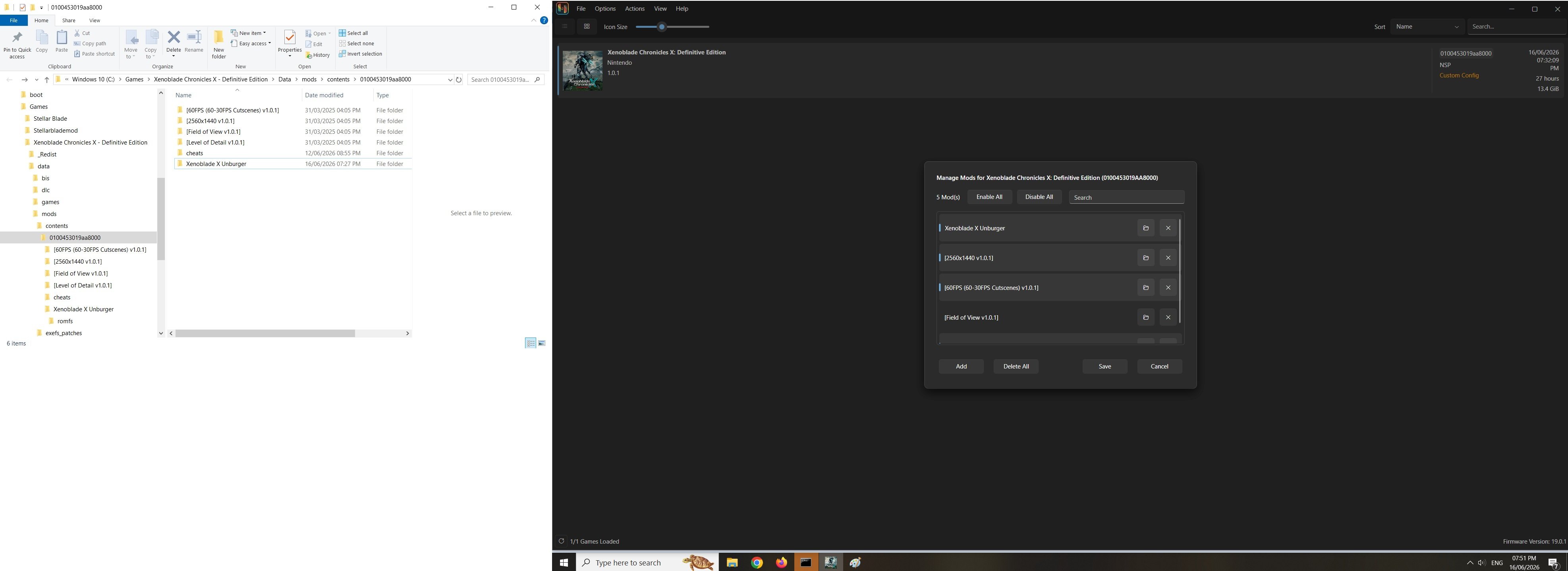The width and height of the screenshot is (1568, 571).
Task: Switch Ryujinx to list view layout
Action: tap(564, 26)
